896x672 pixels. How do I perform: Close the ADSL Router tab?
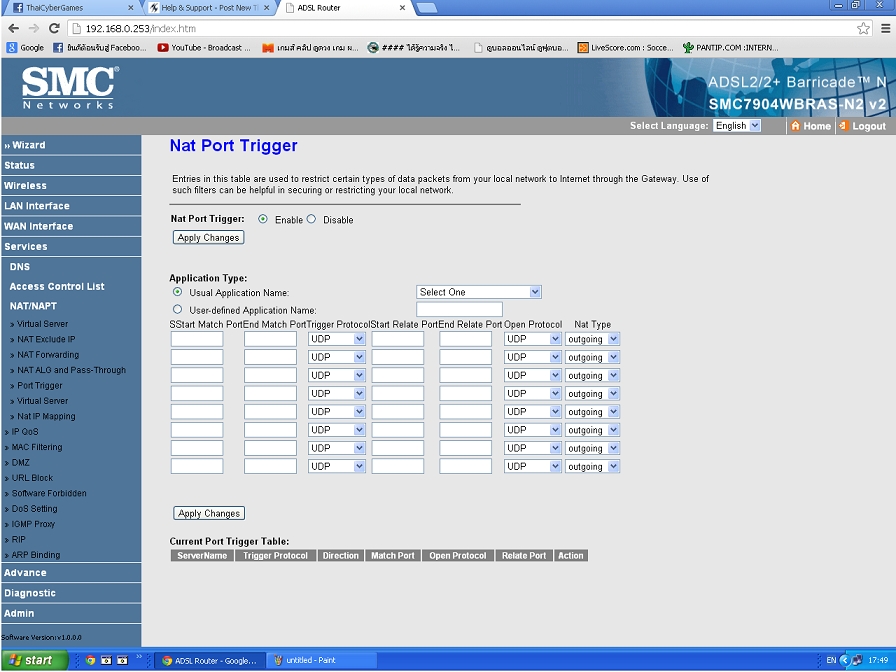(402, 8)
